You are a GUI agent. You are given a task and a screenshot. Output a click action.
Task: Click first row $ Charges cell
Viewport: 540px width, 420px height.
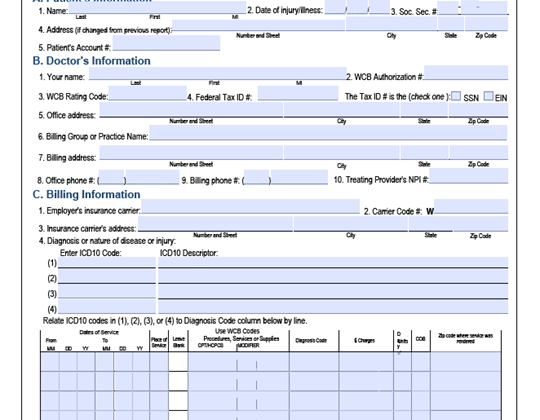coord(366,362)
